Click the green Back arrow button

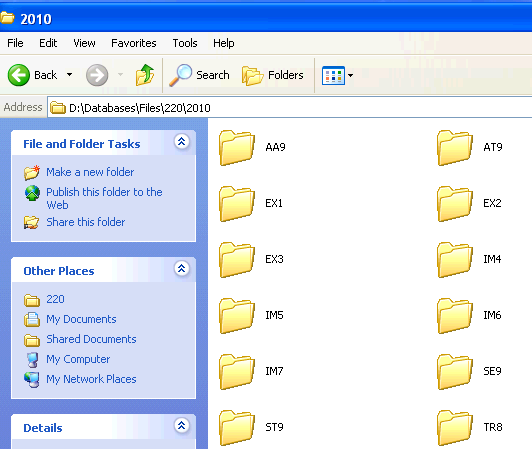(19, 75)
